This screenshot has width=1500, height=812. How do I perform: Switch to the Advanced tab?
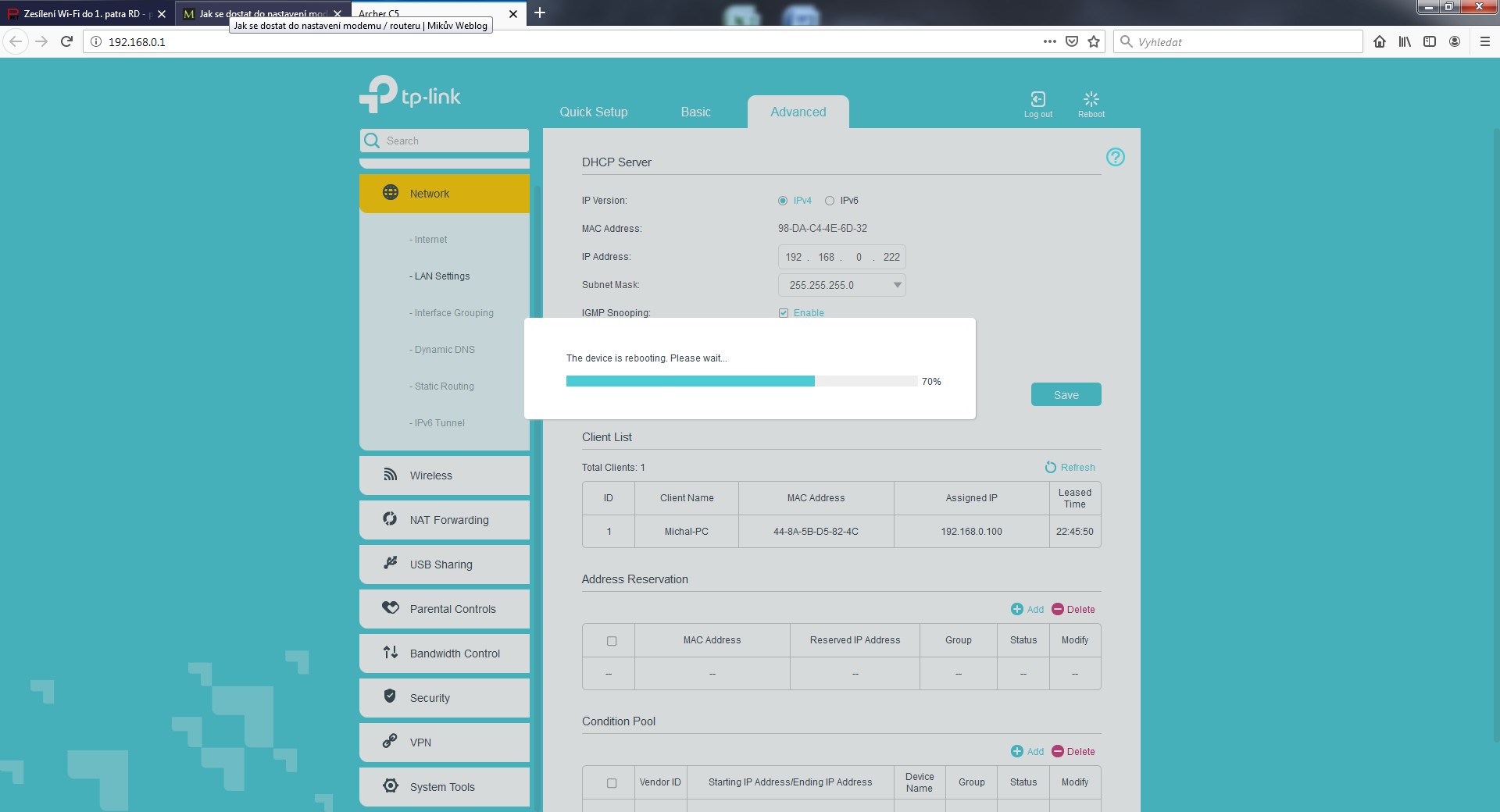pyautogui.click(x=798, y=112)
